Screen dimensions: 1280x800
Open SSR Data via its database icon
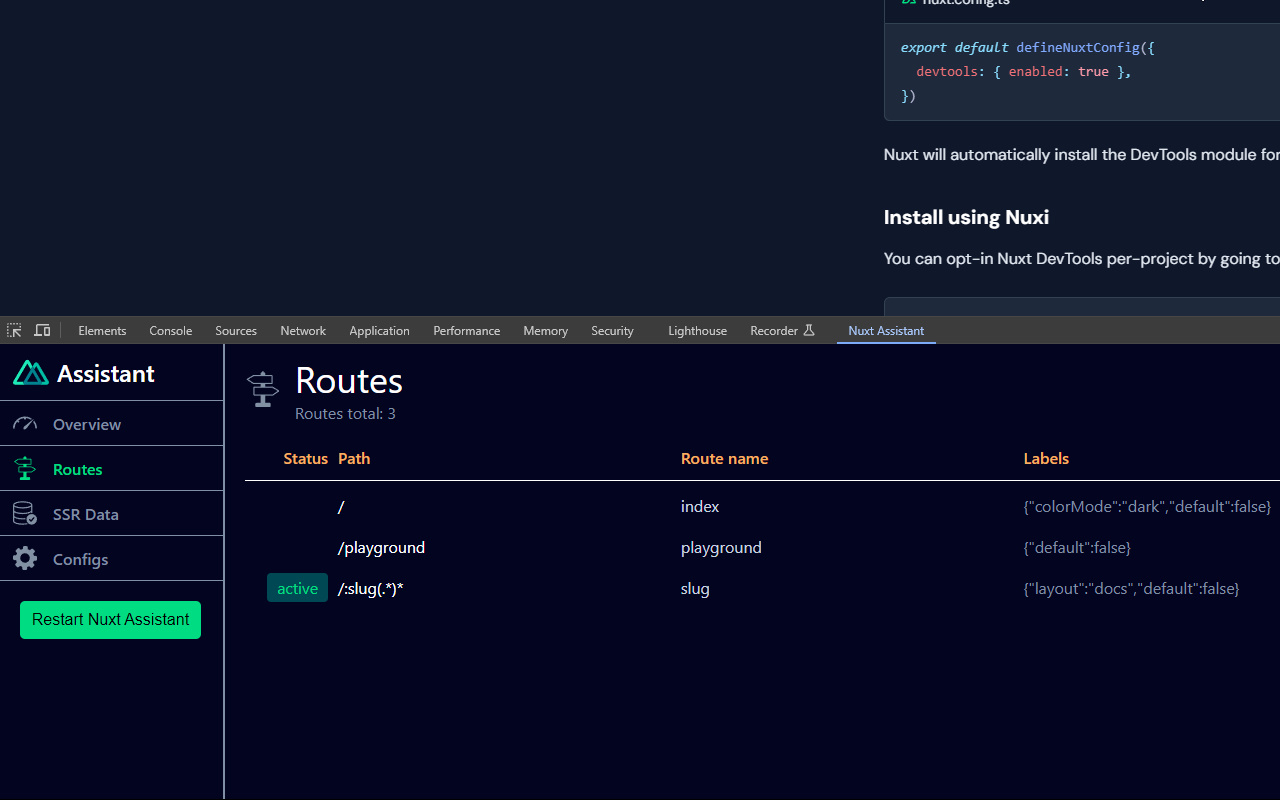(25, 514)
